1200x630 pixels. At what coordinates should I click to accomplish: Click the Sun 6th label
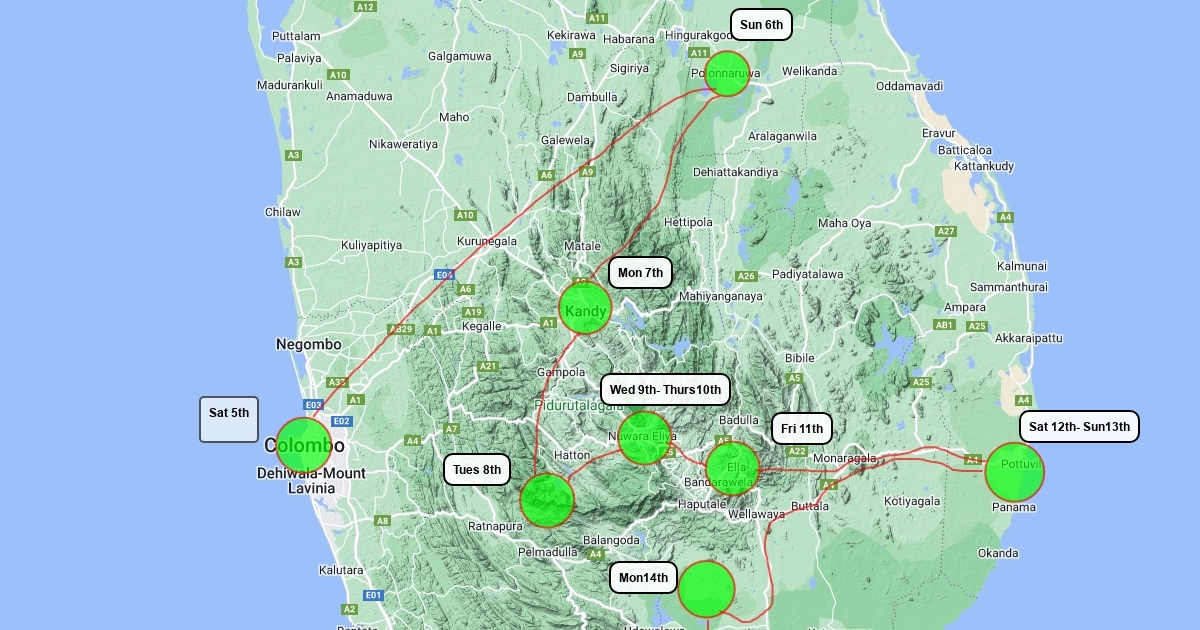click(761, 25)
